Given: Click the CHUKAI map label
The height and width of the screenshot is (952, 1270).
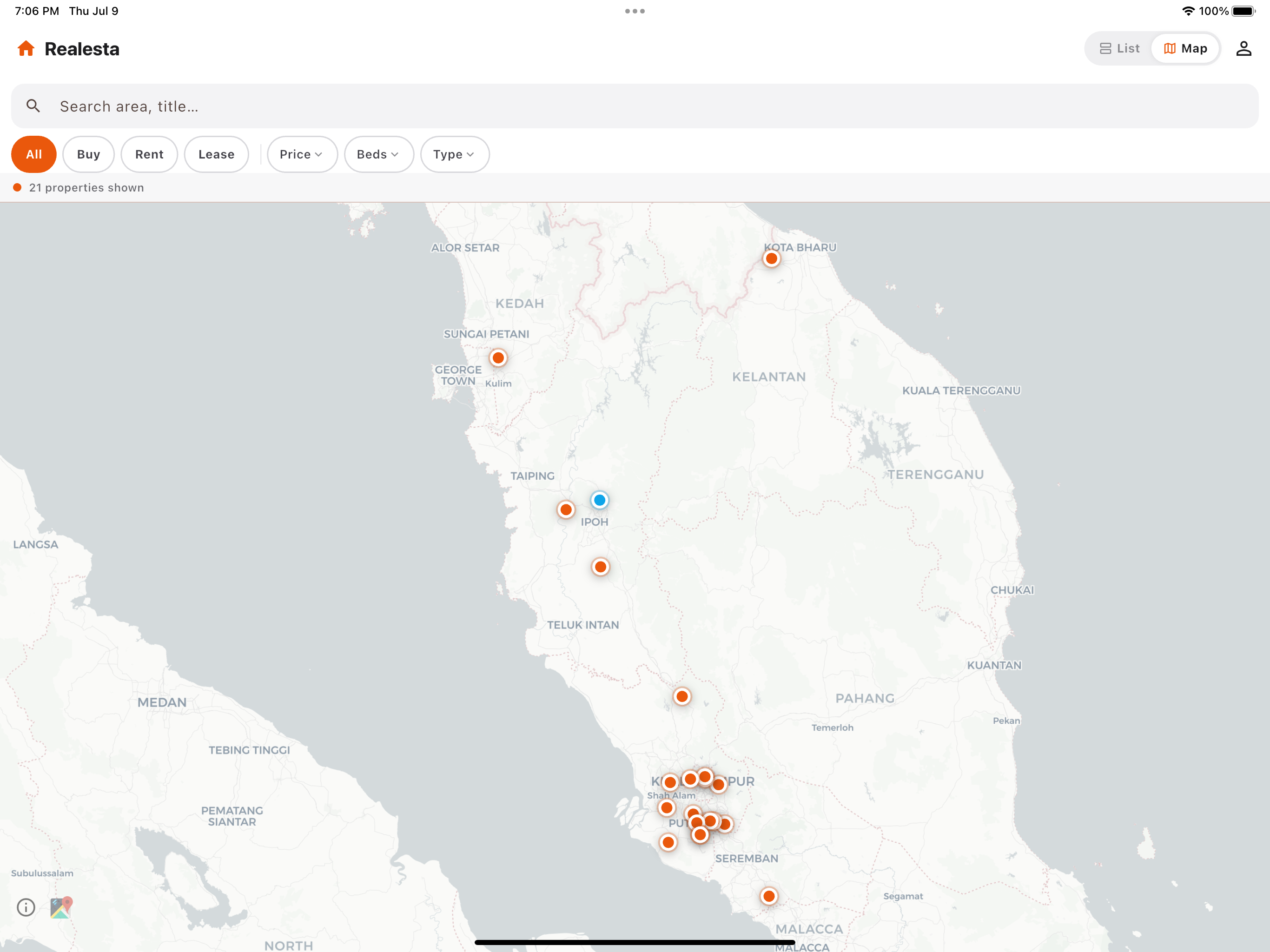Looking at the screenshot, I should pos(1012,590).
